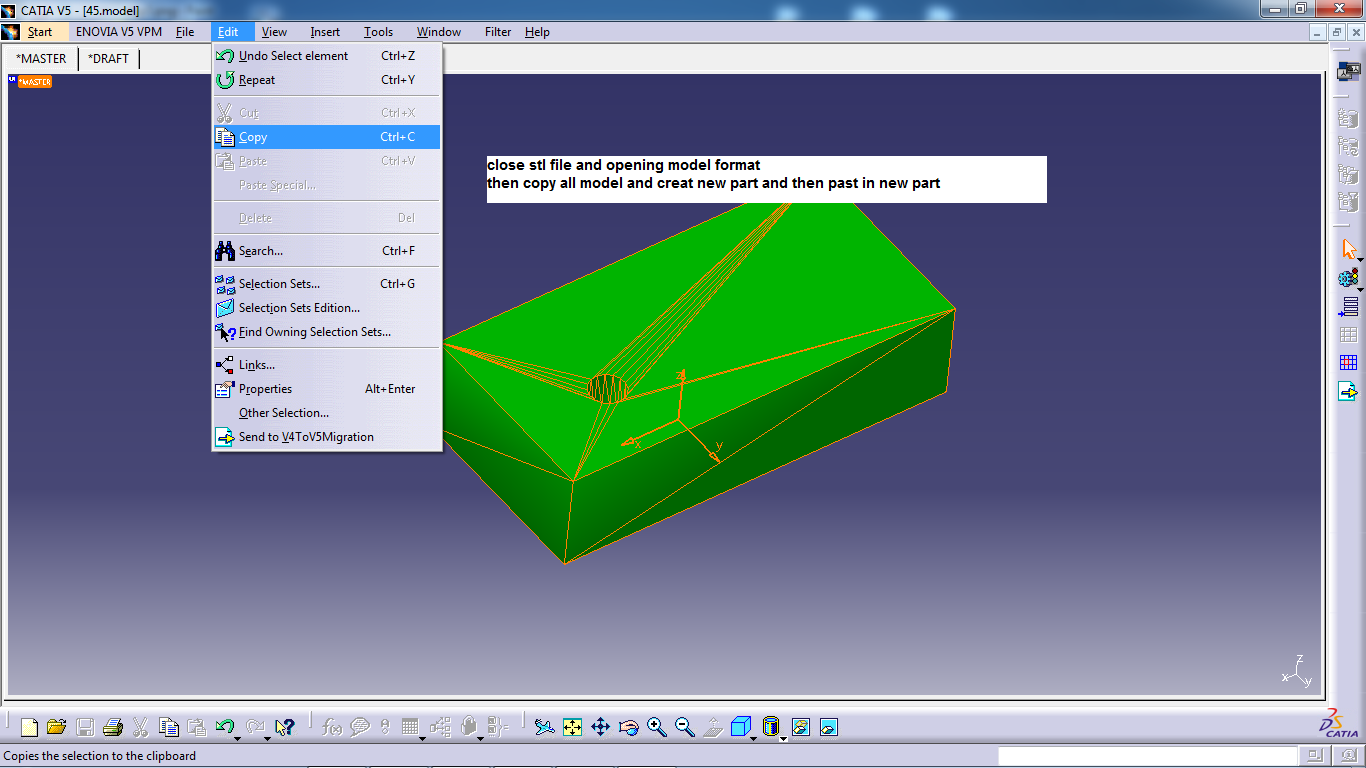1366x768 pixels.
Task: Select the orange Select arrow tool
Action: [1348, 249]
